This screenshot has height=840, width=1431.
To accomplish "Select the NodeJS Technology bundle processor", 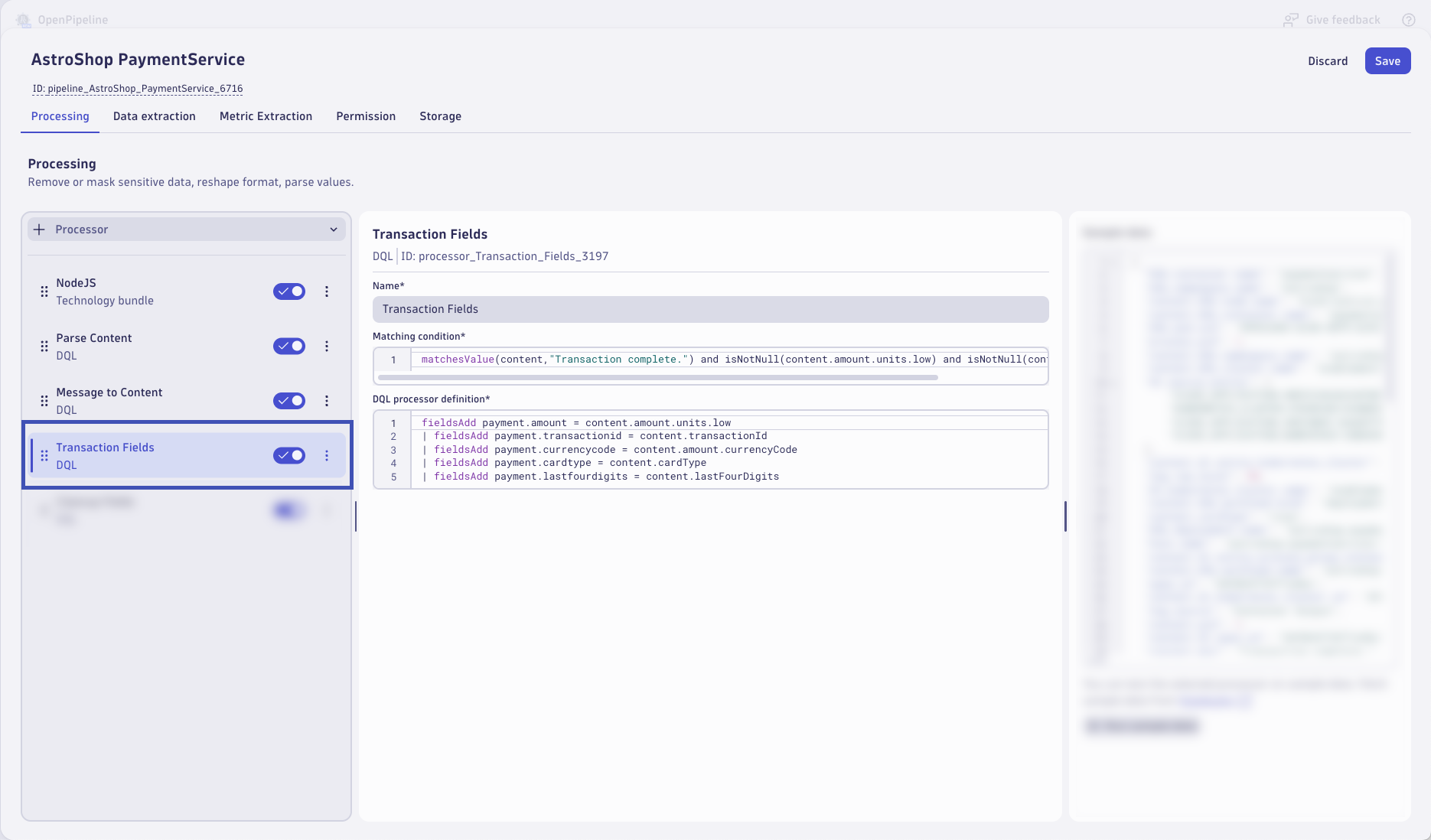I will tap(187, 291).
